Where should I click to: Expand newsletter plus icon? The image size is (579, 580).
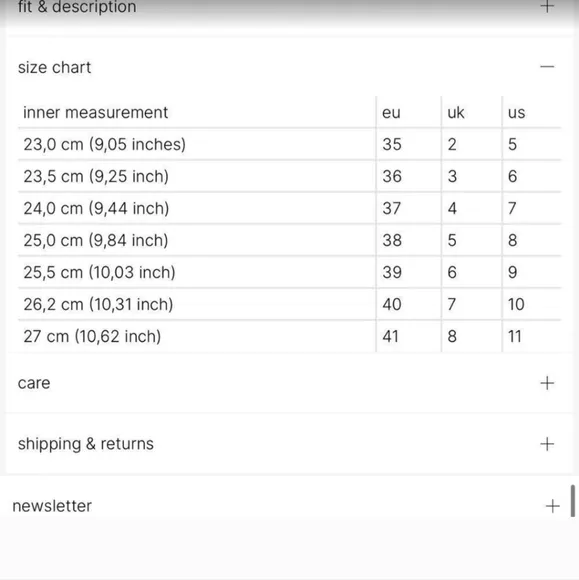click(x=552, y=506)
